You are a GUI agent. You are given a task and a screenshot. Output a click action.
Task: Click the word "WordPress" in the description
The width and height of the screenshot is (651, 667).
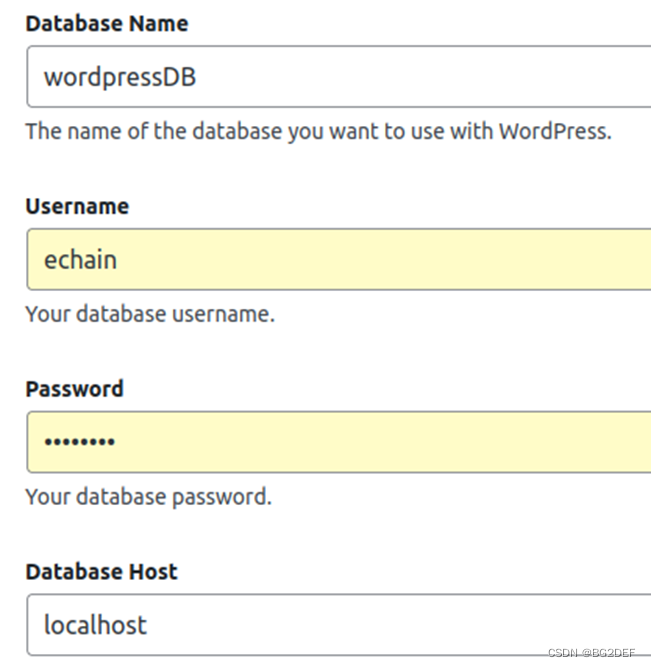tap(553, 131)
